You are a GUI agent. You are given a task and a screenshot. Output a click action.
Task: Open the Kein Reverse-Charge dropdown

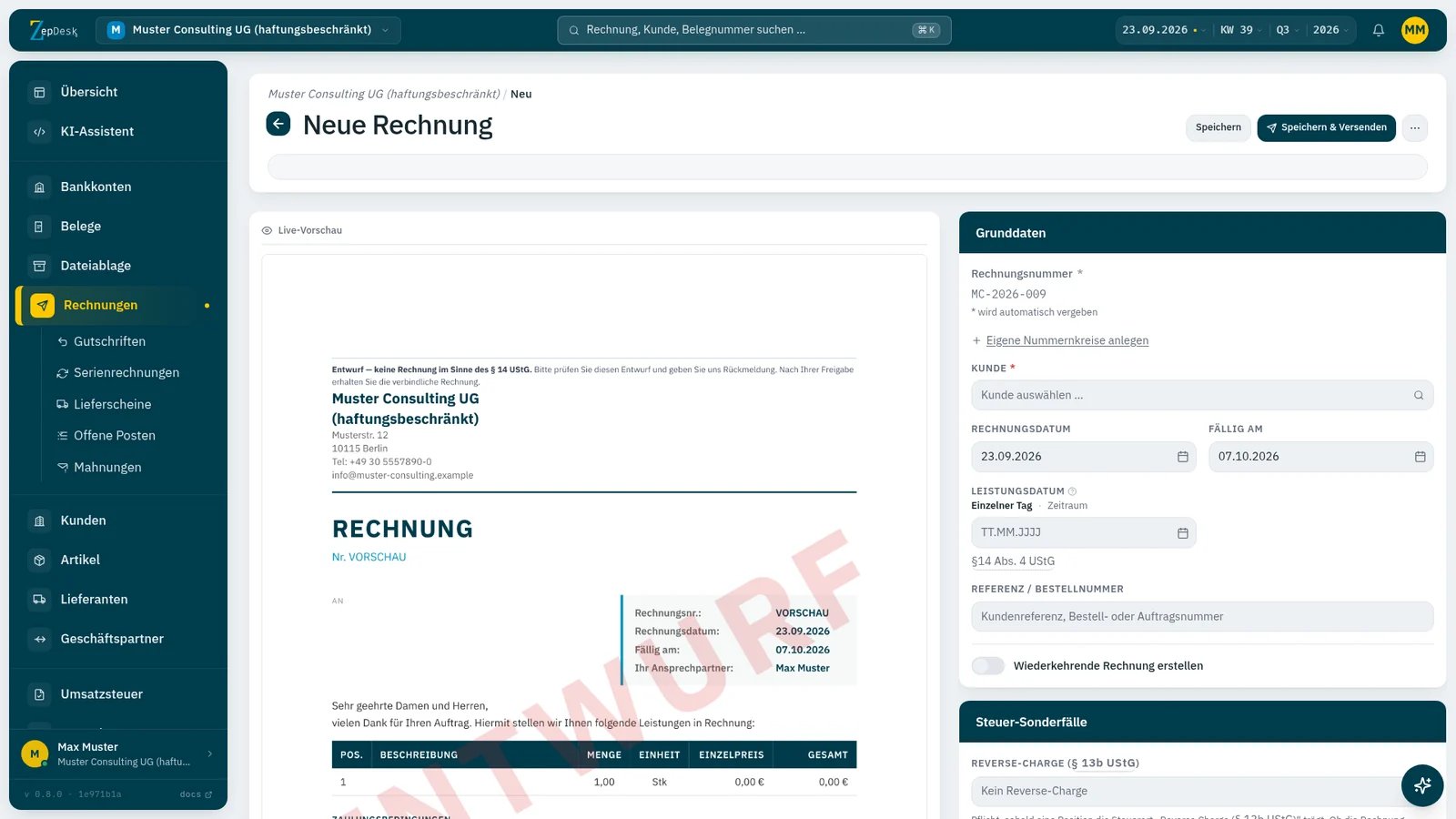pos(1202,791)
